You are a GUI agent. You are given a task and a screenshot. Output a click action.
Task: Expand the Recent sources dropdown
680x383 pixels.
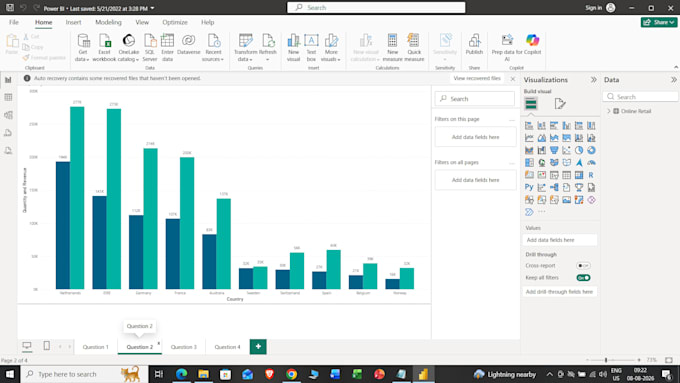click(213, 47)
